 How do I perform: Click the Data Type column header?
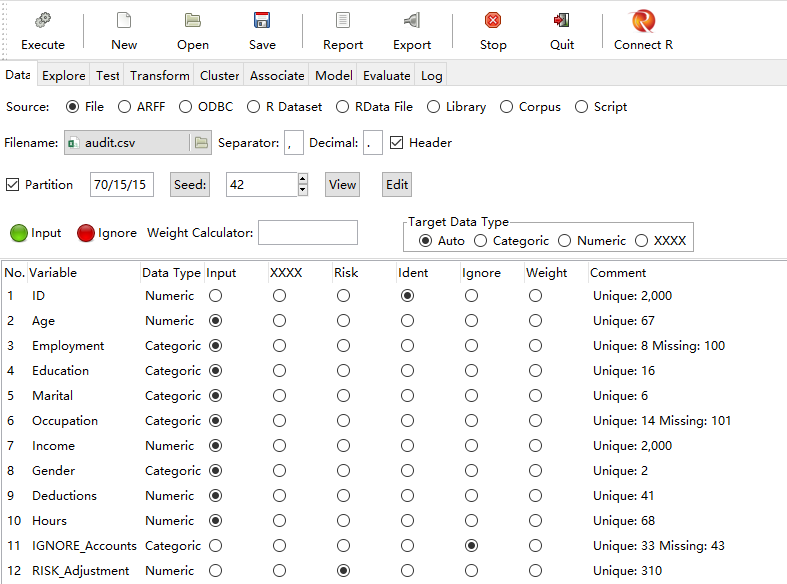click(171, 273)
